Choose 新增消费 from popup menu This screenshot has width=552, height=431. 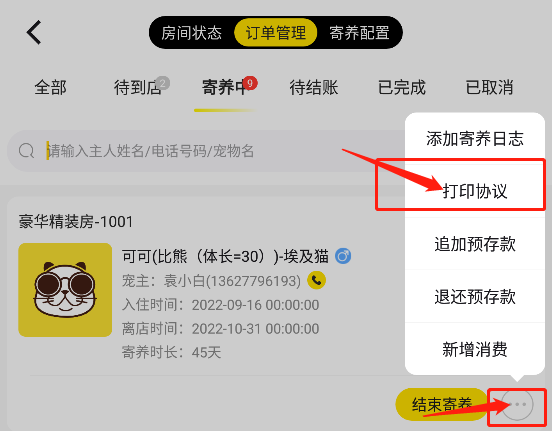[x=475, y=349]
